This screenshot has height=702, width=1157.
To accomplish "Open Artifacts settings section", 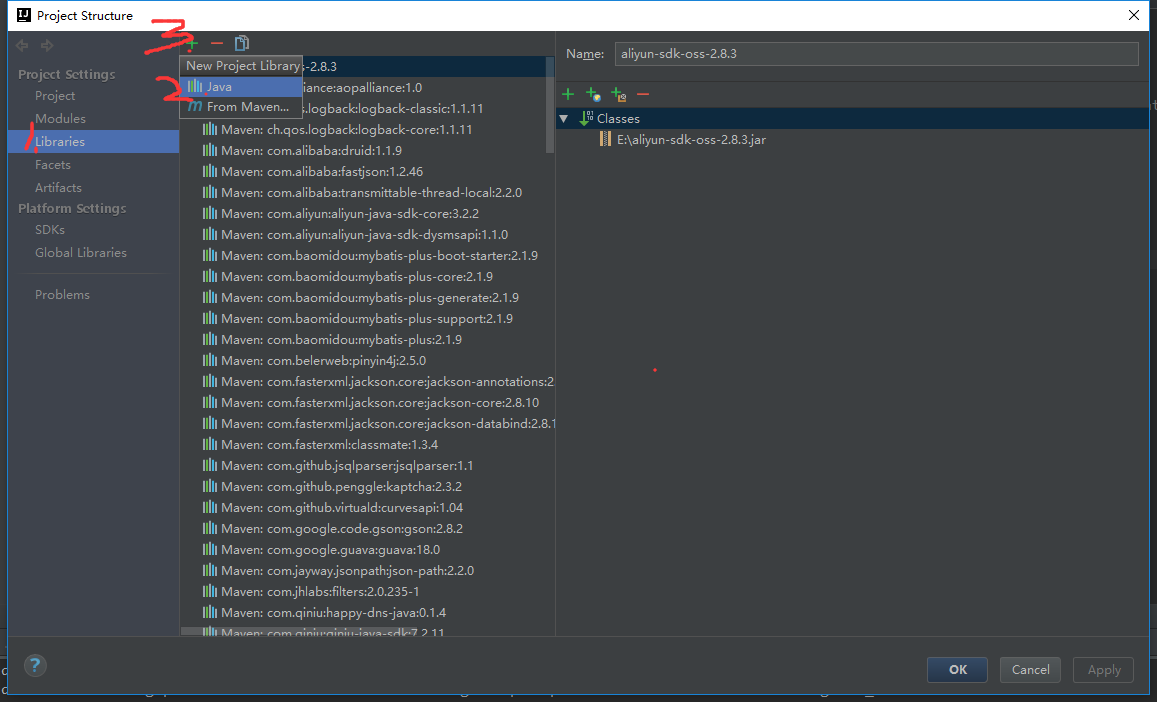I will 58,187.
